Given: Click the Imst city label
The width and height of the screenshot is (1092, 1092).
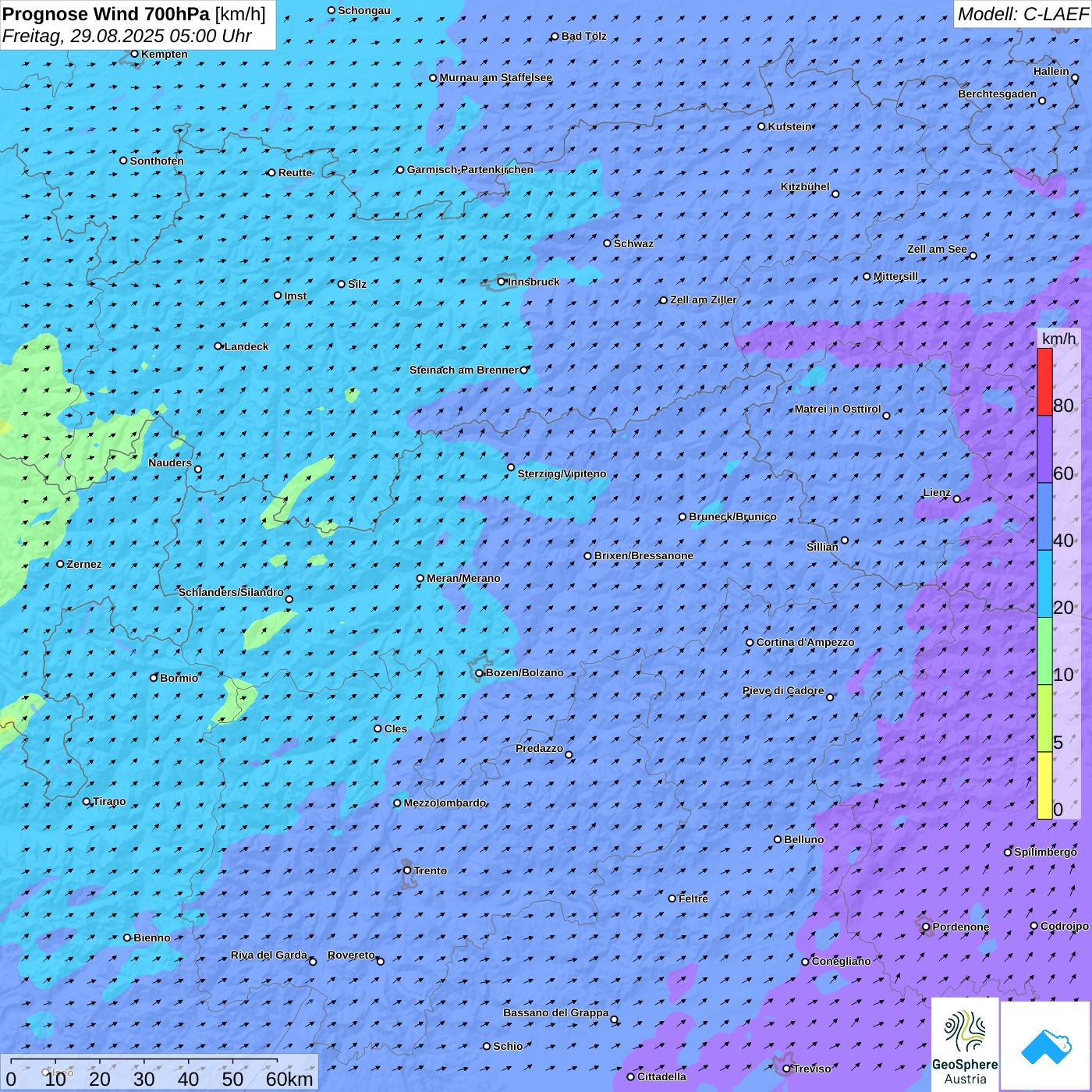Looking at the screenshot, I should [x=296, y=296].
